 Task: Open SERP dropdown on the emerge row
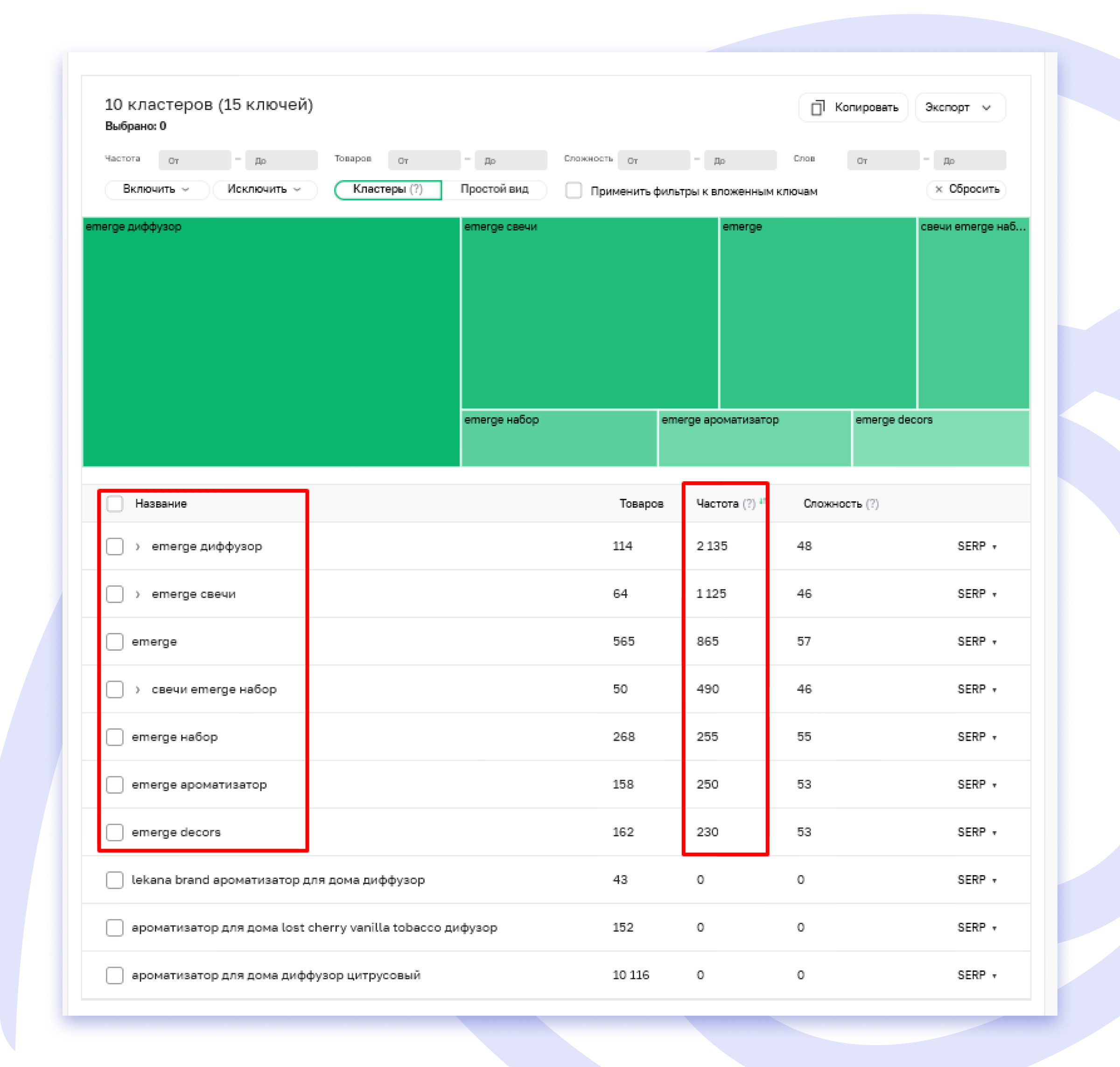[x=977, y=641]
